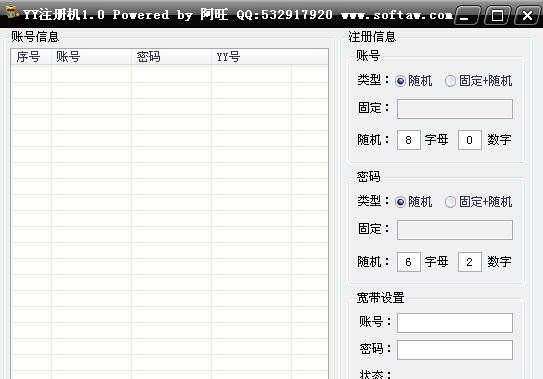Sort by the 密码 column header
The height and width of the screenshot is (379, 543).
(171, 57)
